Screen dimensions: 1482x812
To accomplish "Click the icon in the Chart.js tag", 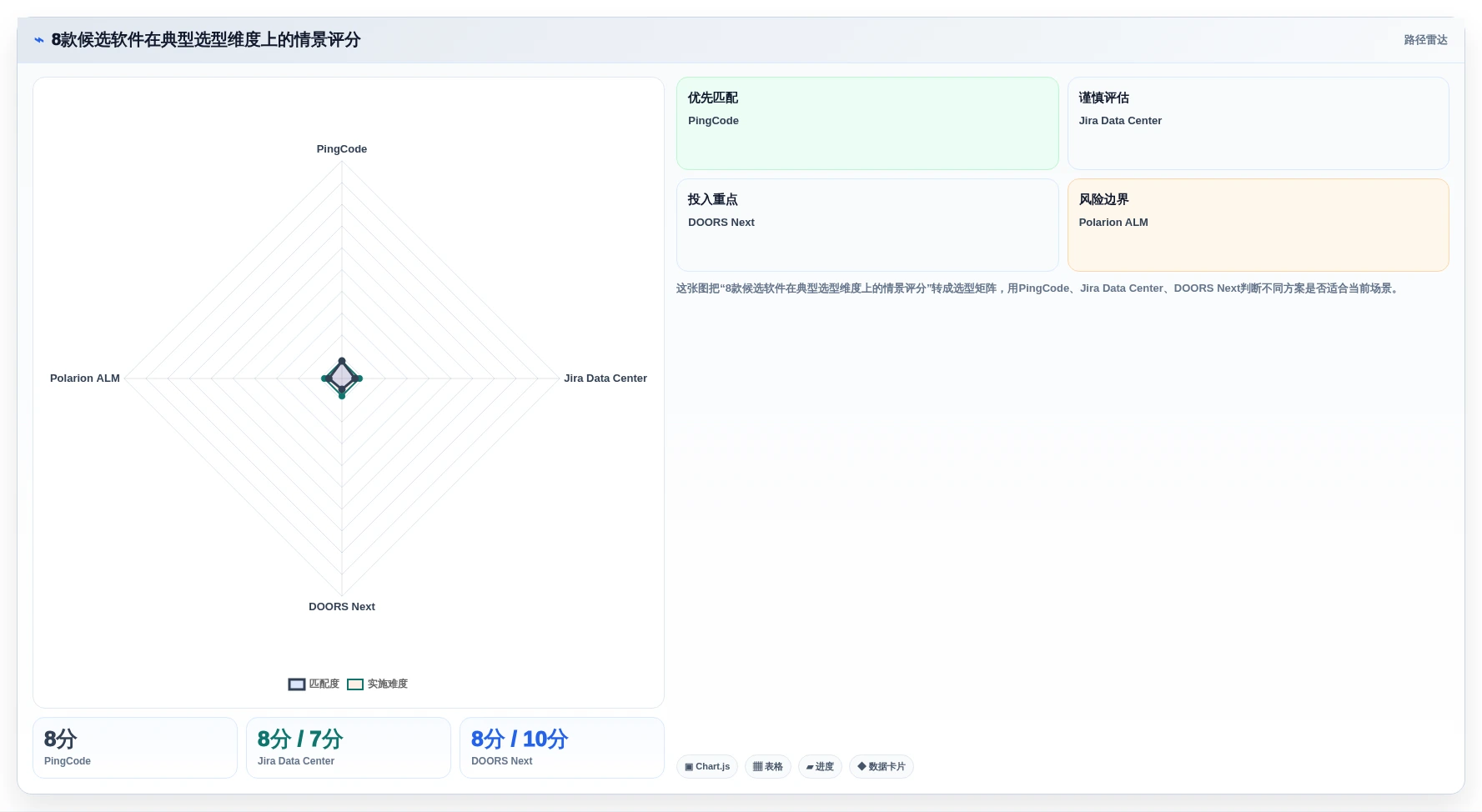I will point(689,767).
